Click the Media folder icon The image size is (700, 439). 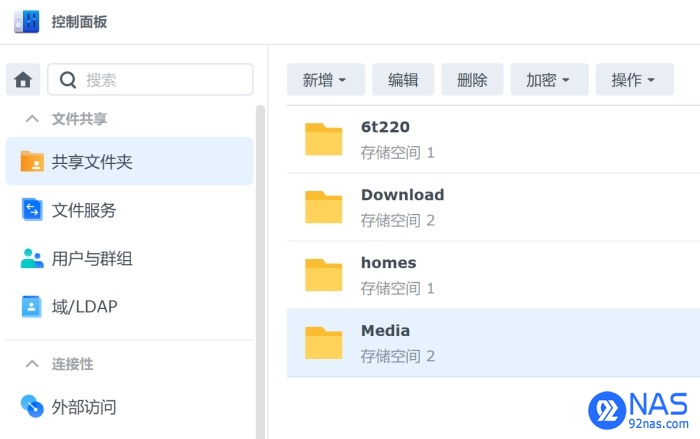[324, 343]
